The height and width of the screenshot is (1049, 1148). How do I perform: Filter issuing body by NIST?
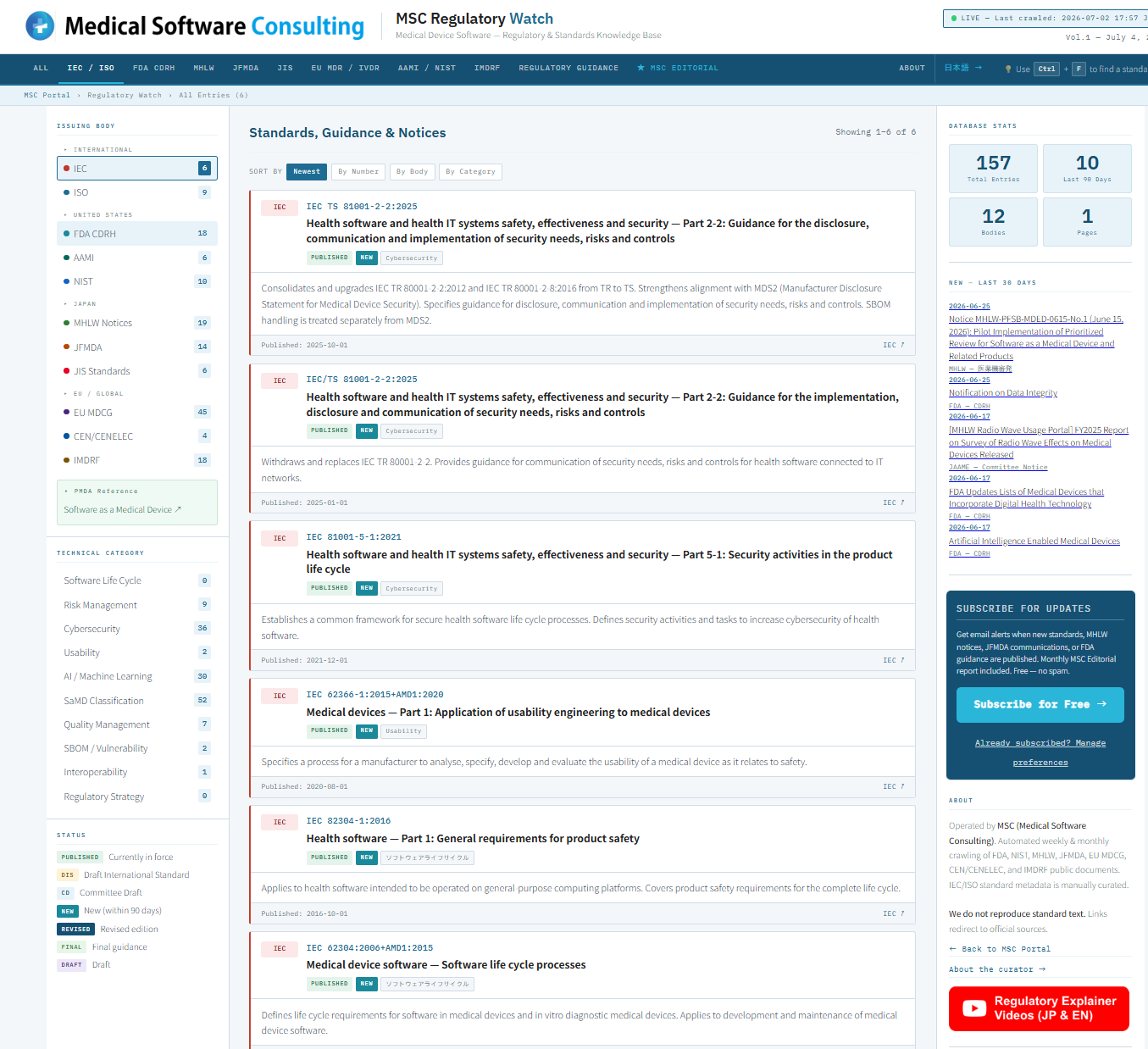pos(137,281)
